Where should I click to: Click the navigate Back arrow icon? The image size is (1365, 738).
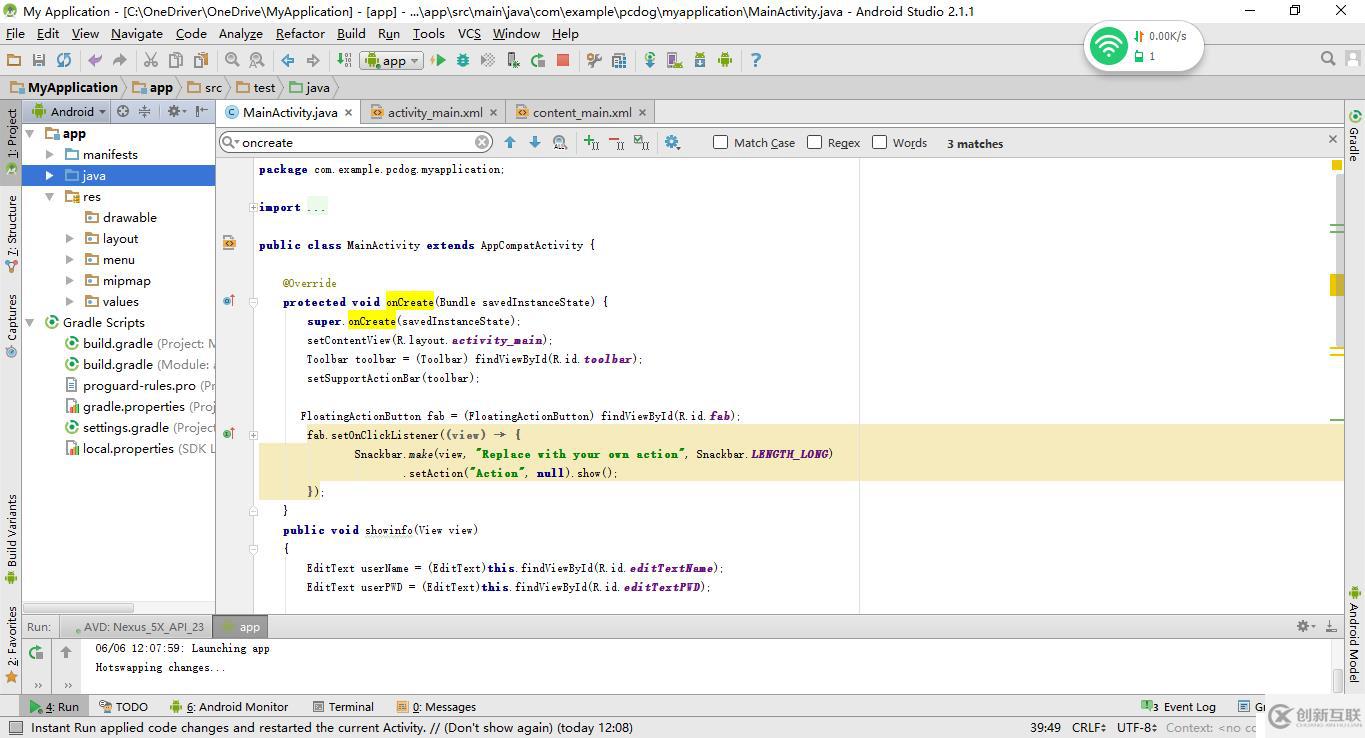click(288, 60)
